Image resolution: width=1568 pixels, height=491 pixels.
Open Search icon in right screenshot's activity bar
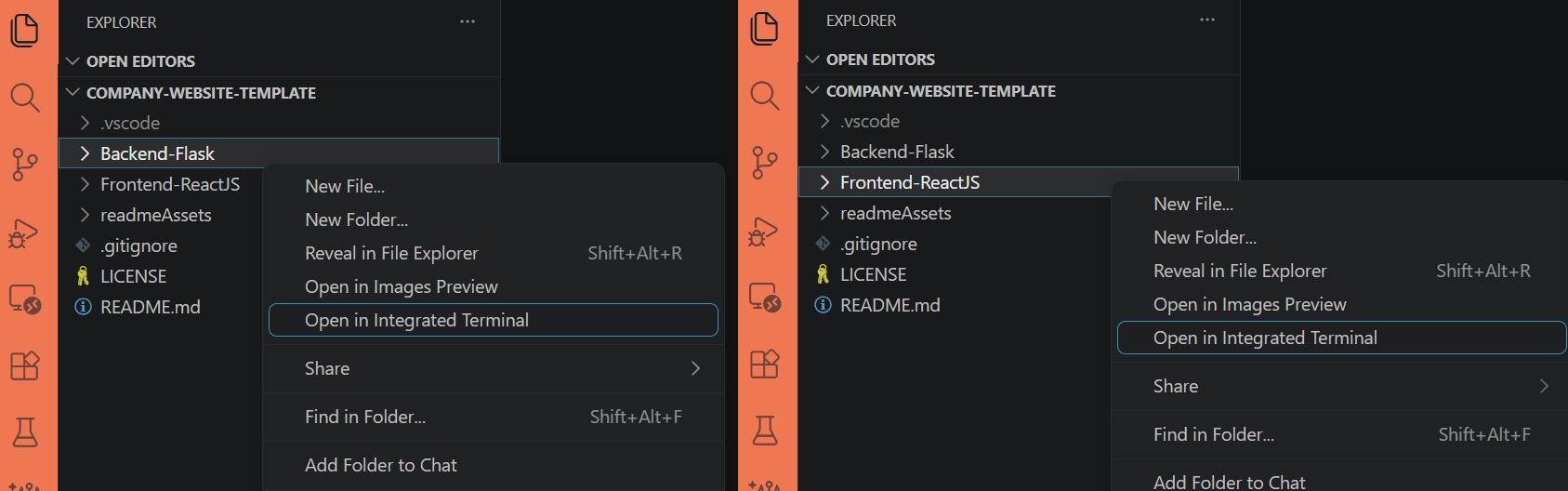tap(765, 95)
